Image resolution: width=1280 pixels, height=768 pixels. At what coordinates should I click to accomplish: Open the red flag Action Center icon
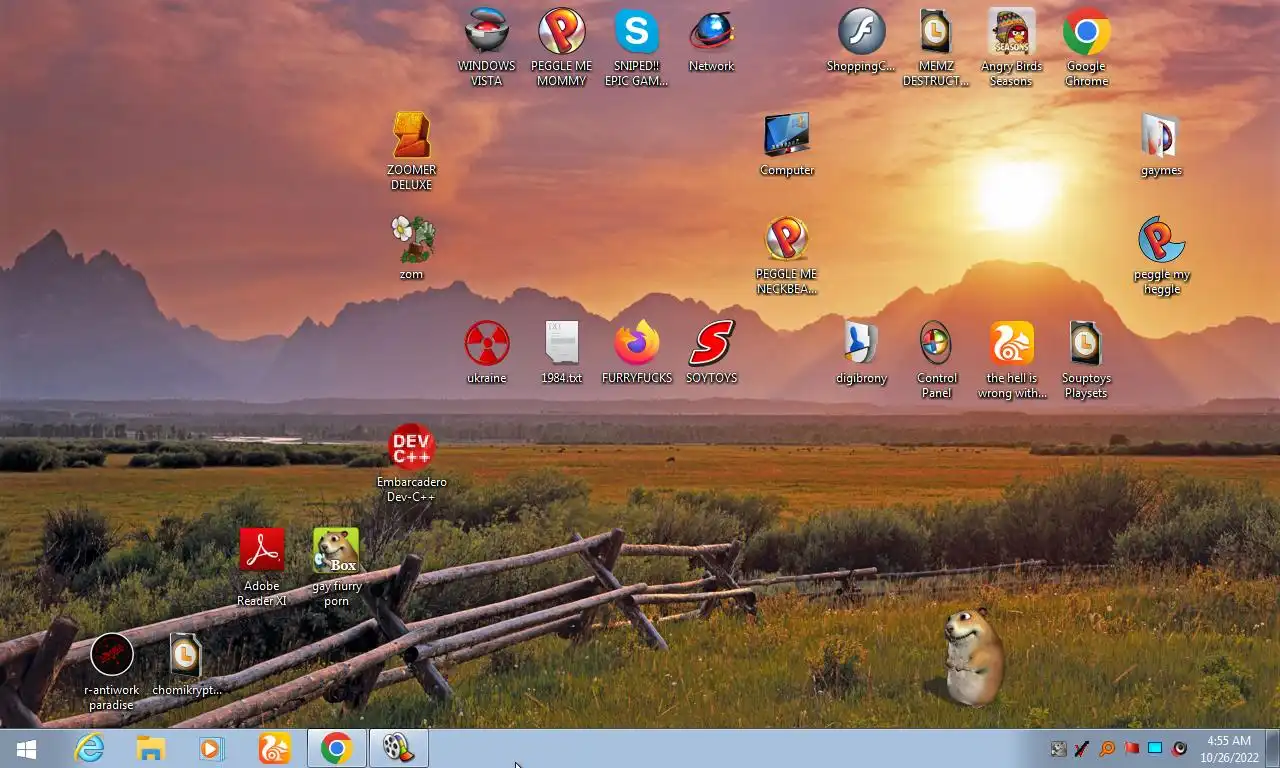pos(1131,748)
